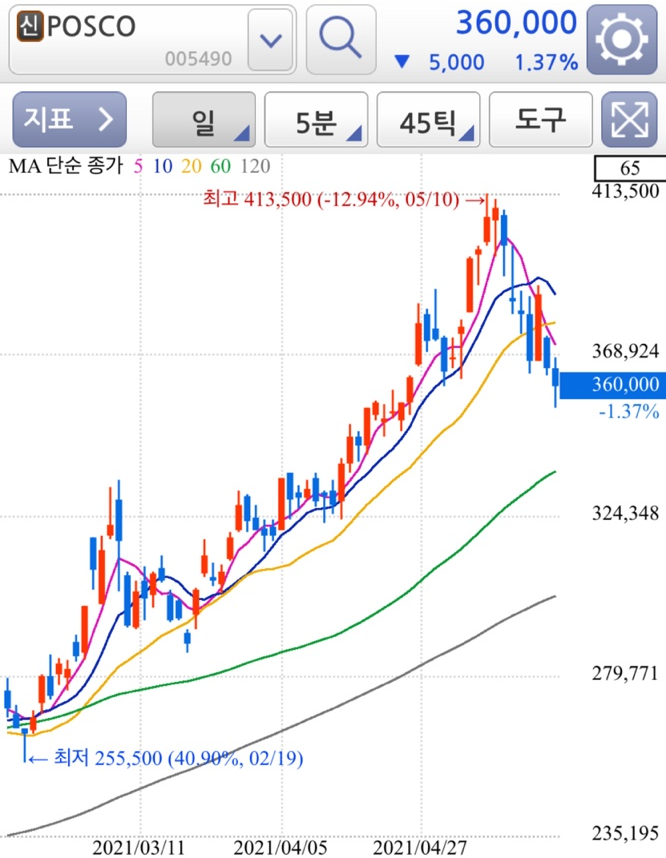Open stock selector dropdown arrow
The height and width of the screenshot is (858, 666).
pyautogui.click(x=270, y=40)
